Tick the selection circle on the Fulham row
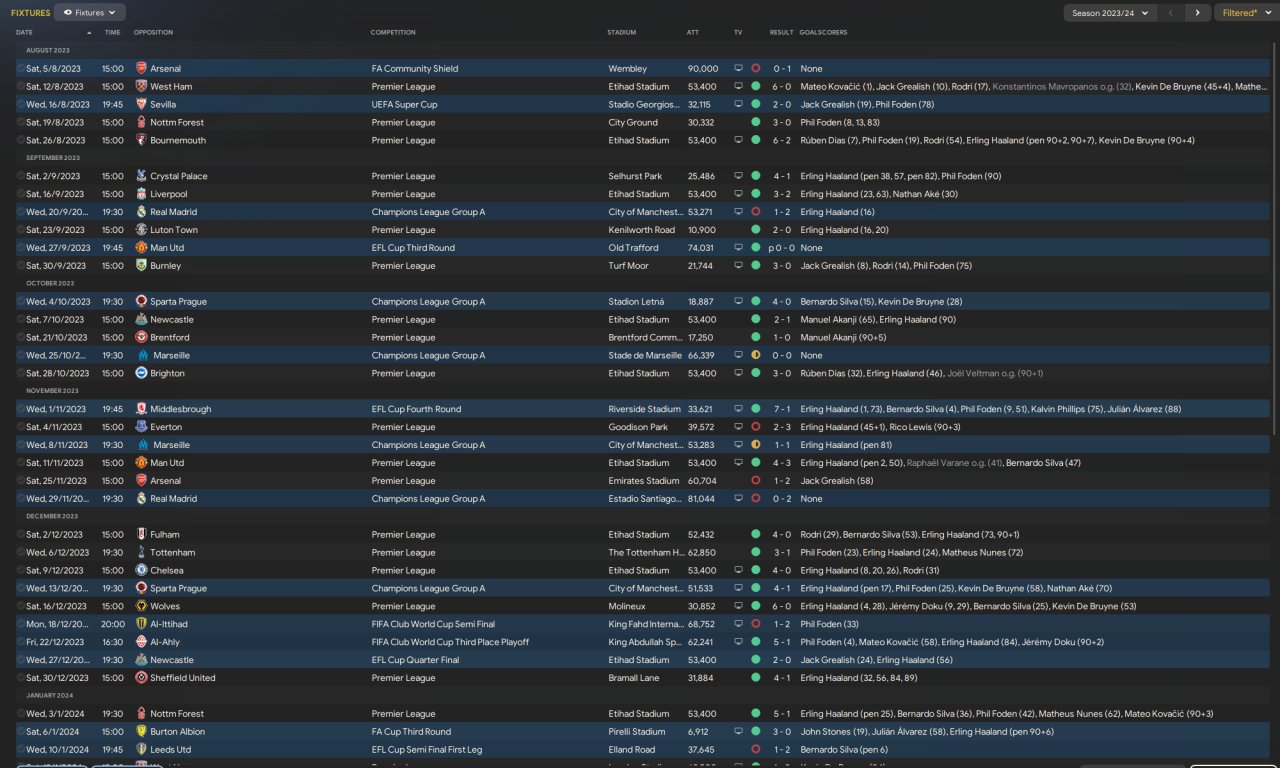1280x768 pixels. (20, 535)
